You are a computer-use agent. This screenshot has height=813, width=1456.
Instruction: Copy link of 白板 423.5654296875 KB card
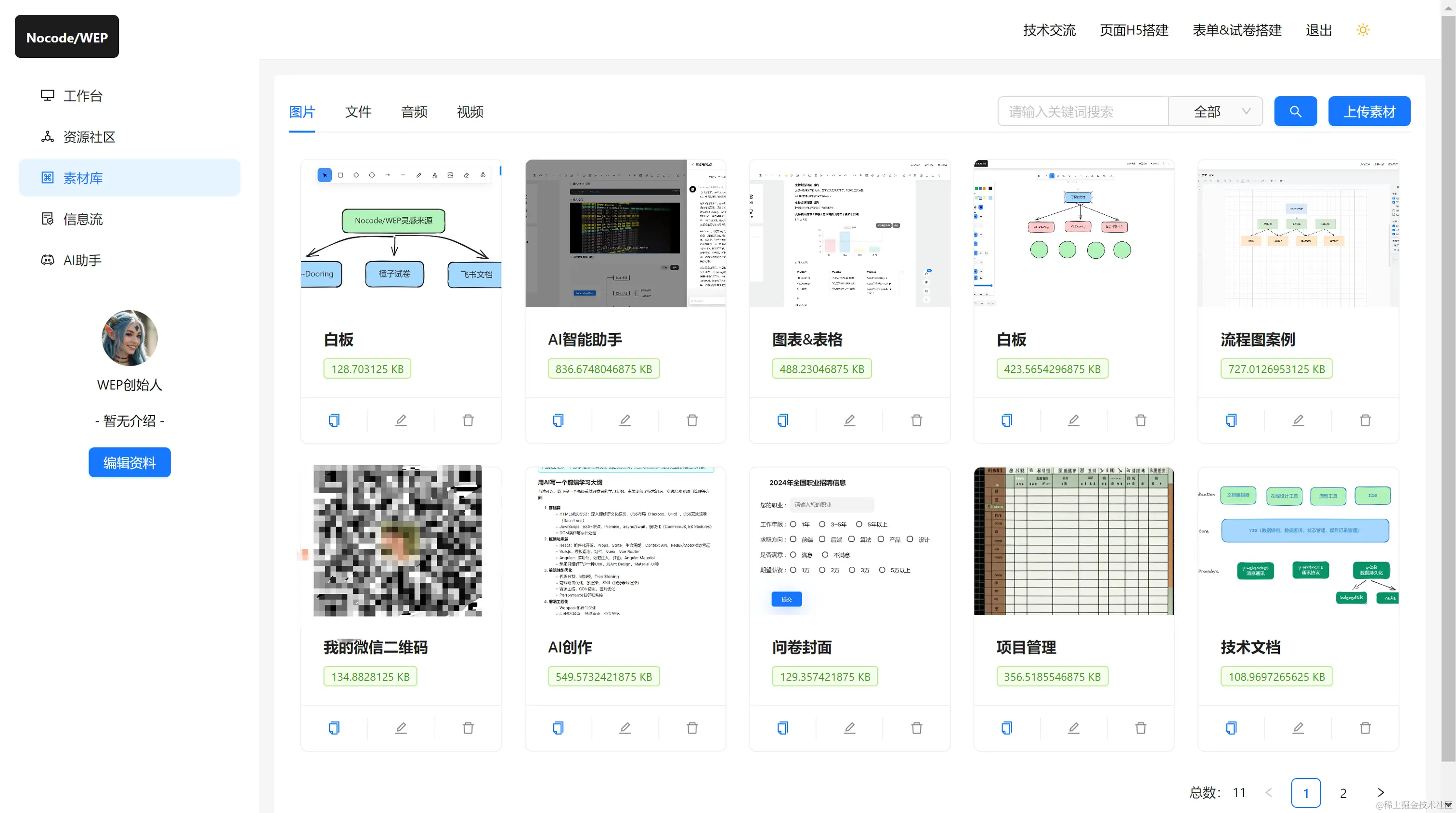pos(1007,420)
